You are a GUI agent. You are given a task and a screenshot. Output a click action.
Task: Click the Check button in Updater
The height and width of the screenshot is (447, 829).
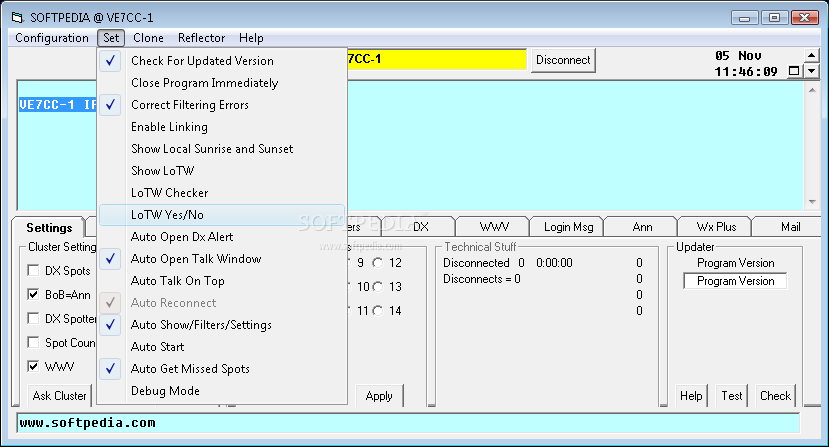[x=775, y=396]
